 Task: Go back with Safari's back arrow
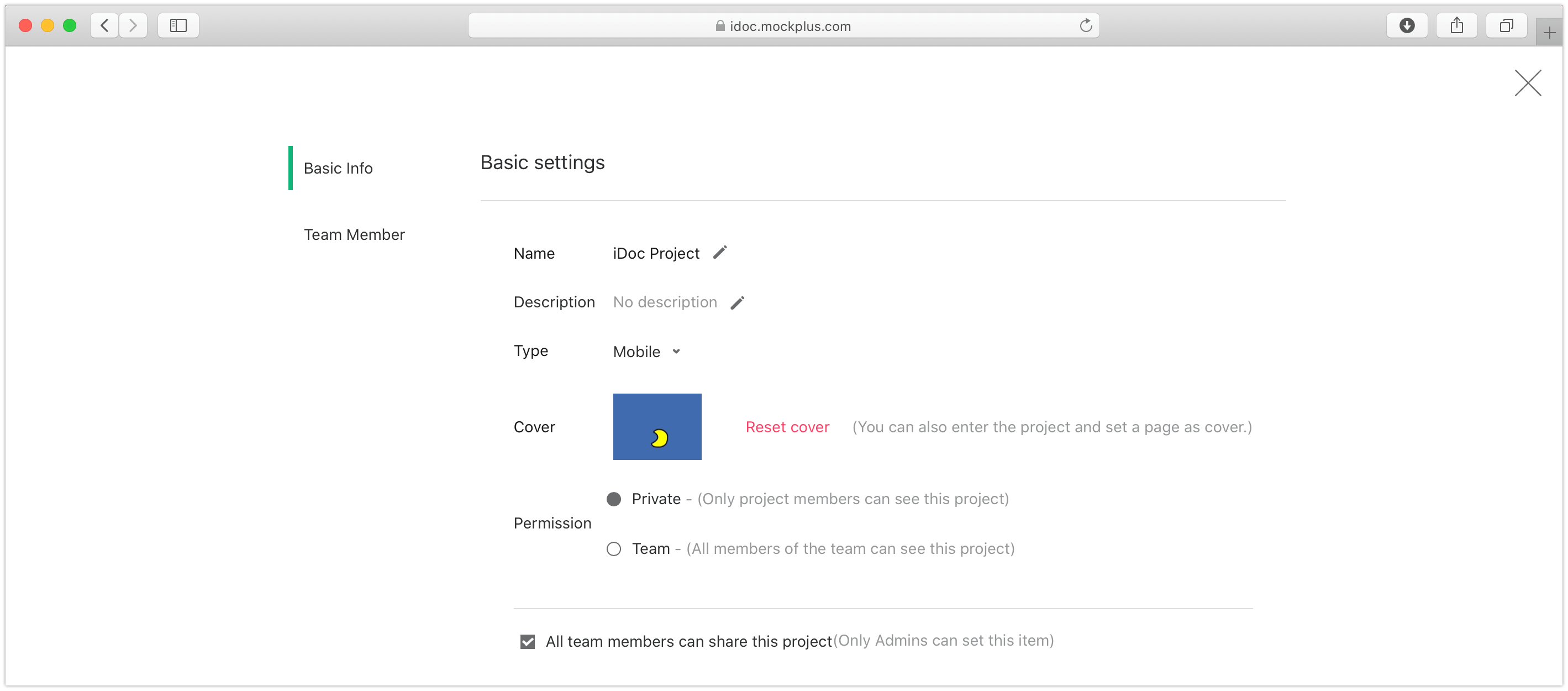tap(104, 25)
